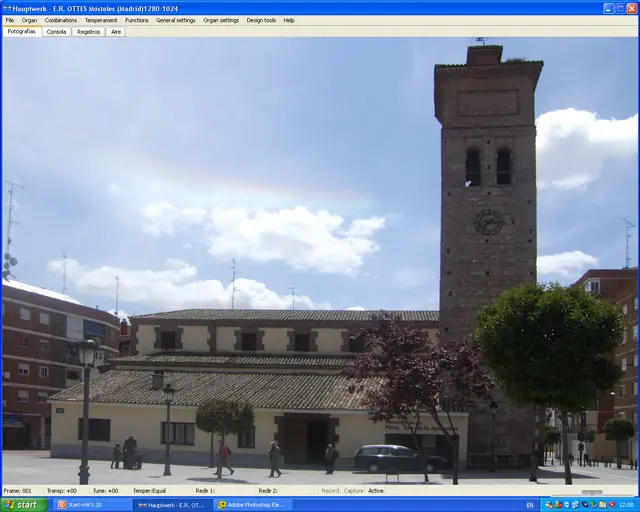Click the church tower clock in photo
640x512 pixels.
(x=488, y=222)
